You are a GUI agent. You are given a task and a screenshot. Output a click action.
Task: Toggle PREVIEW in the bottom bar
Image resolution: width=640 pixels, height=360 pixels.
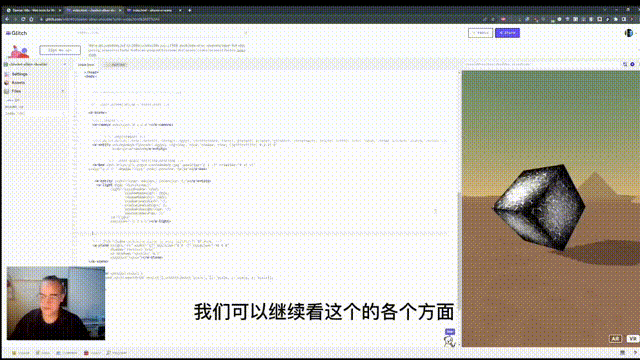(x=116, y=353)
